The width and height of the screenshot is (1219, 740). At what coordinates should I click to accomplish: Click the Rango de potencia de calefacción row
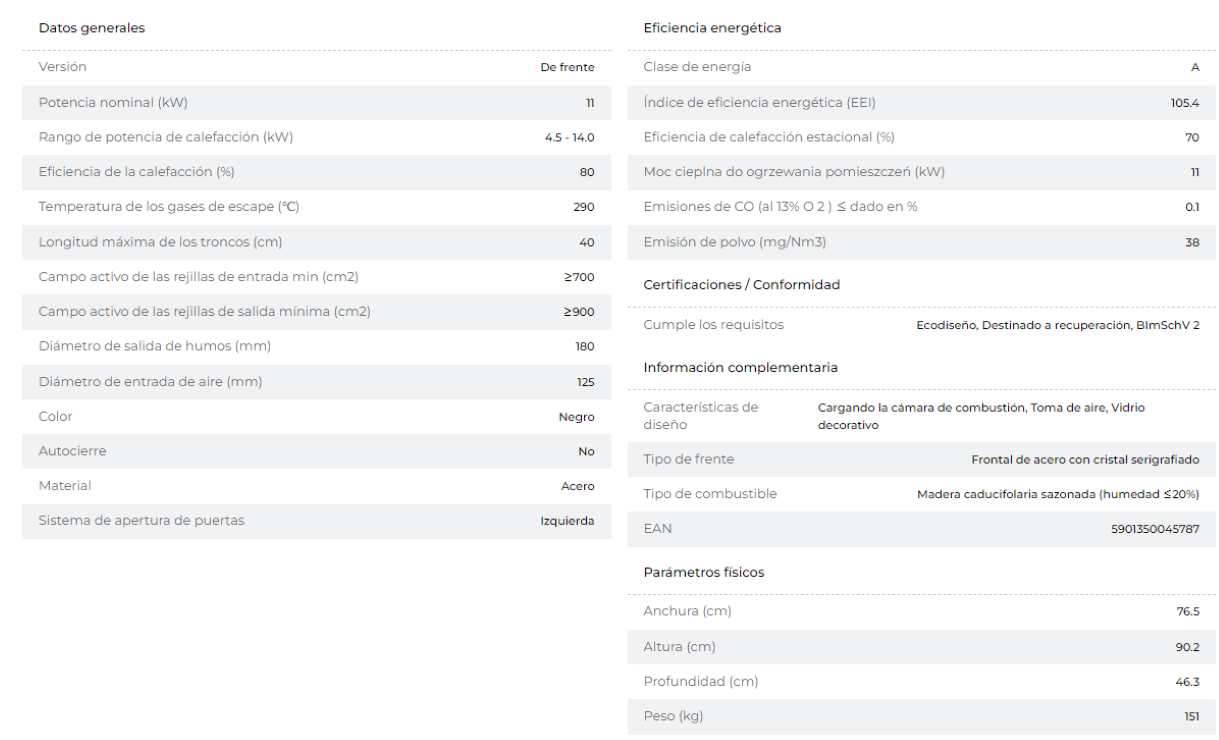[317, 137]
